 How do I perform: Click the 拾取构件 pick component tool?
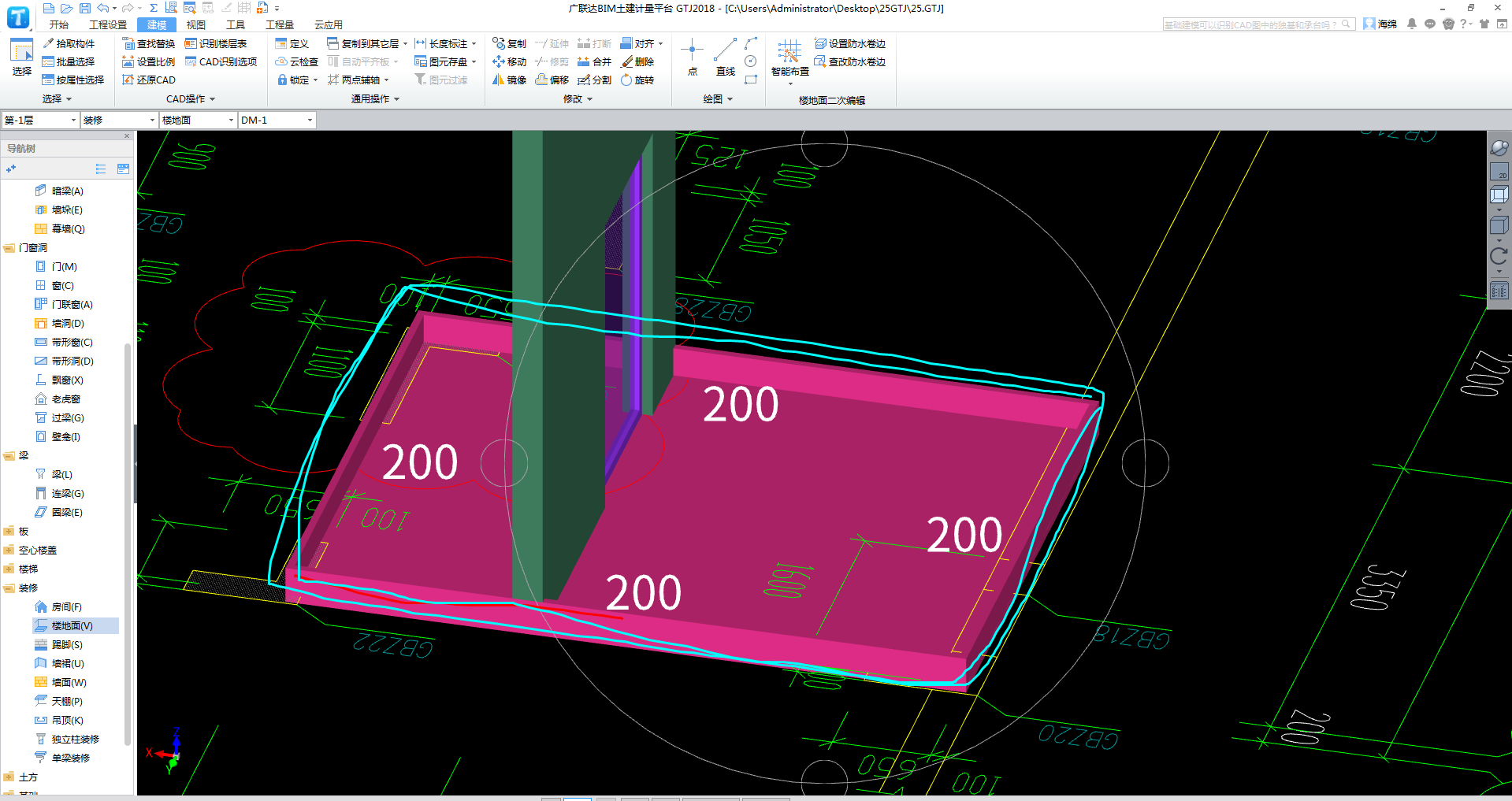69,43
